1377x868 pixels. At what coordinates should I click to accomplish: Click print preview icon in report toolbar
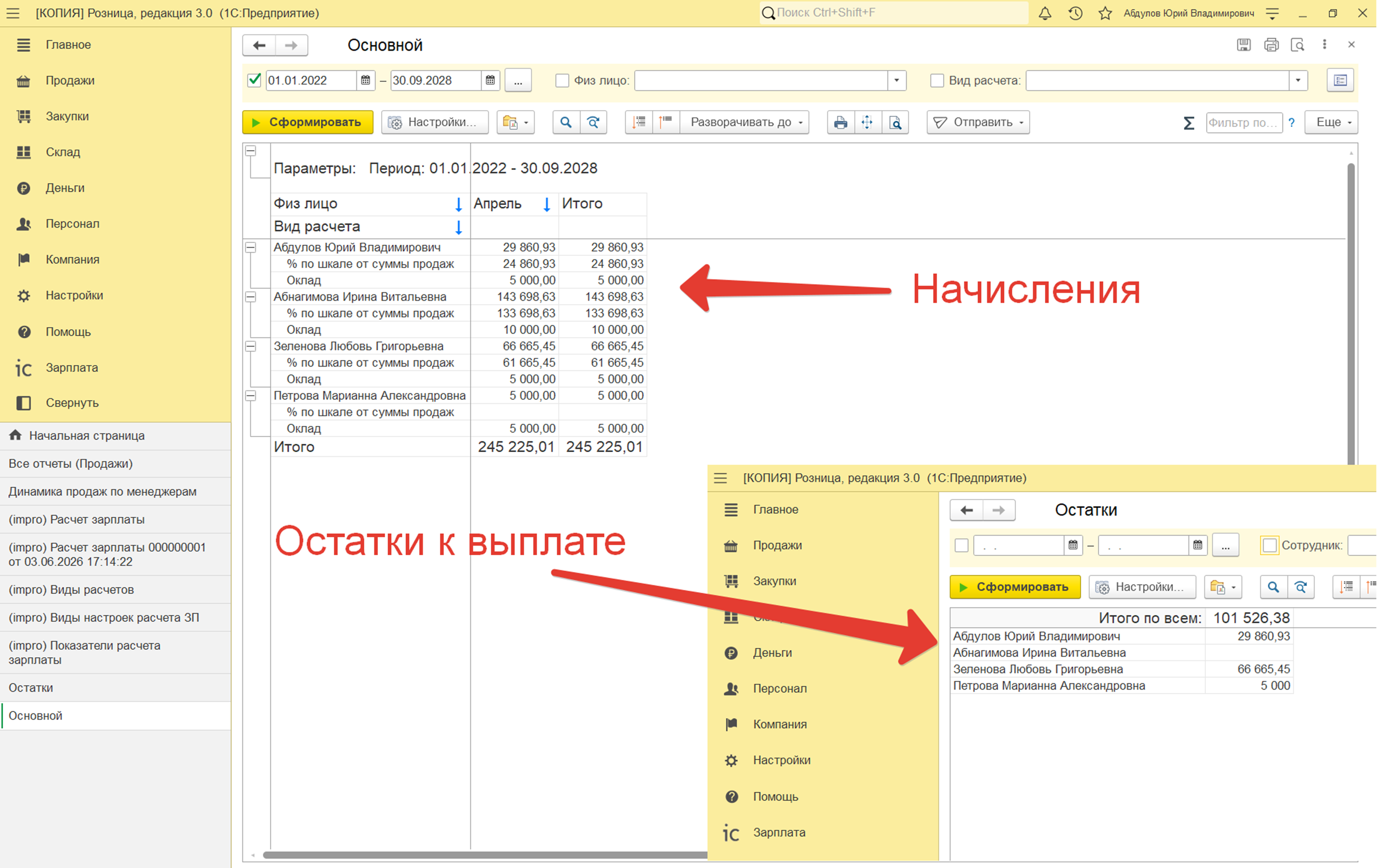pyautogui.click(x=895, y=122)
